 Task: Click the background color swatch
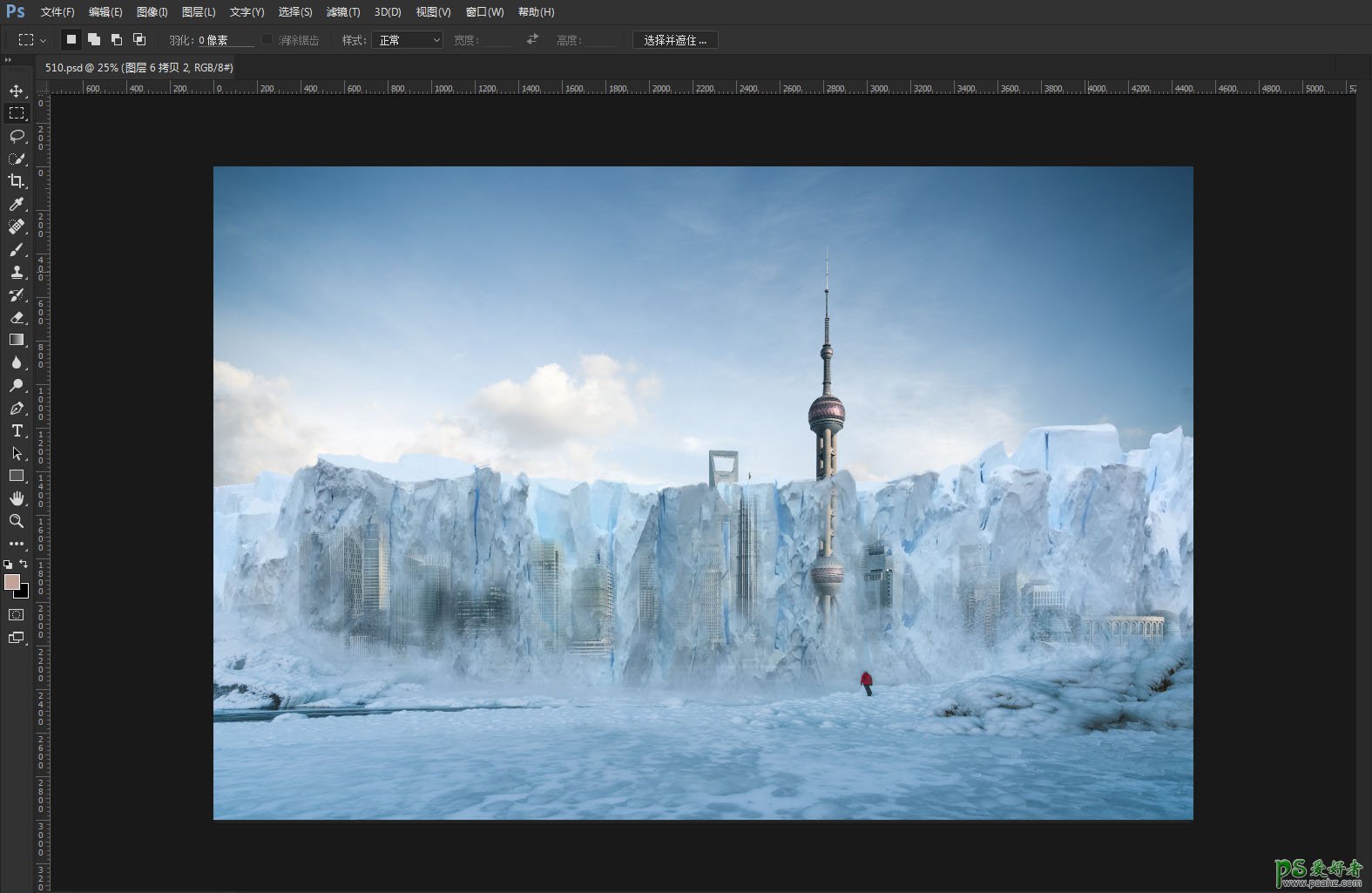24,593
